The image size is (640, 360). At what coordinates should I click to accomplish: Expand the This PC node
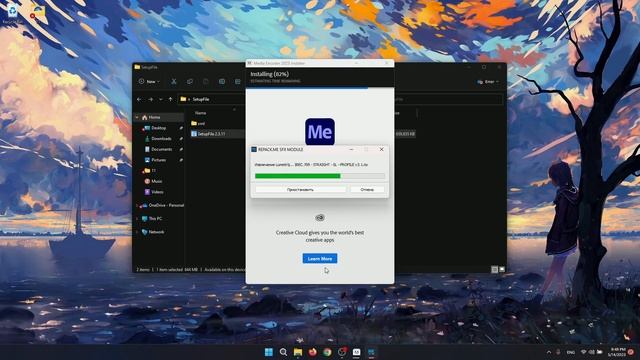tap(137, 219)
